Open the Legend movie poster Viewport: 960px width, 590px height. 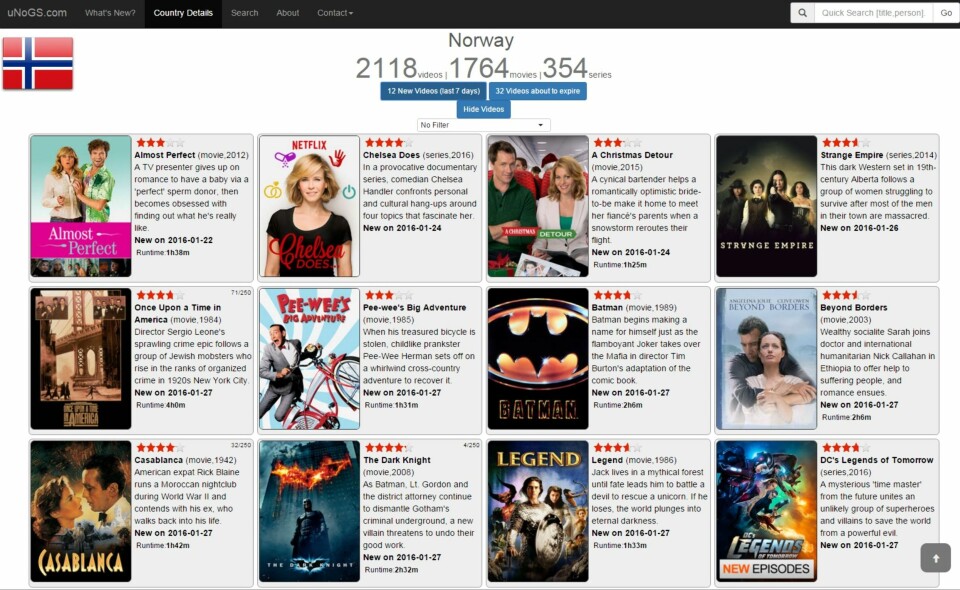click(x=538, y=511)
